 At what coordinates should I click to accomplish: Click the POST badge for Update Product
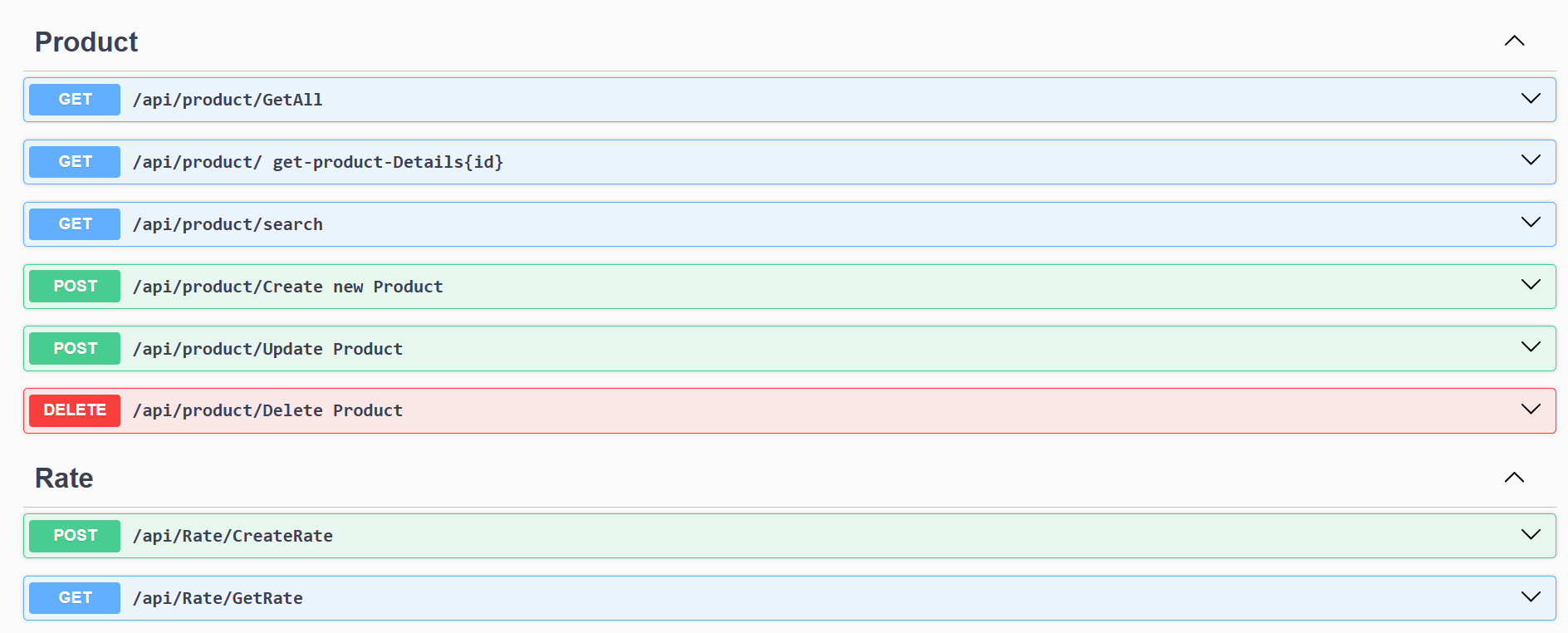[x=75, y=349]
